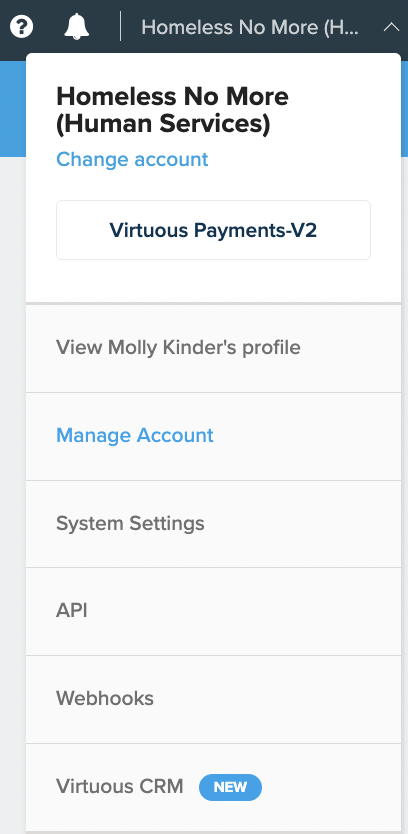Screen dimensions: 408x834
Task: Open View Molly Kinder's profile
Action: pyautogui.click(x=213, y=348)
